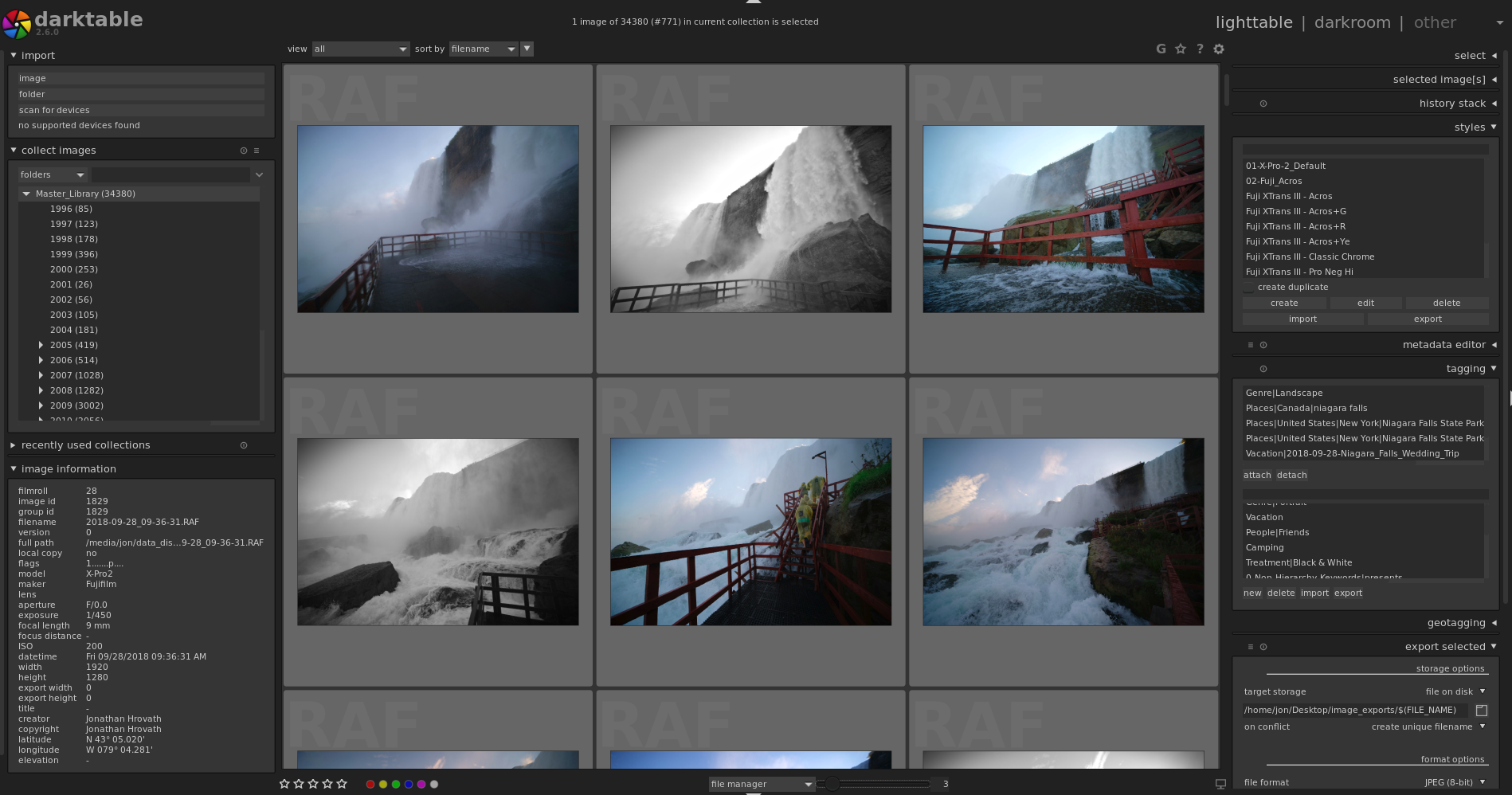Open the folders collection type dropdown

pyautogui.click(x=53, y=175)
